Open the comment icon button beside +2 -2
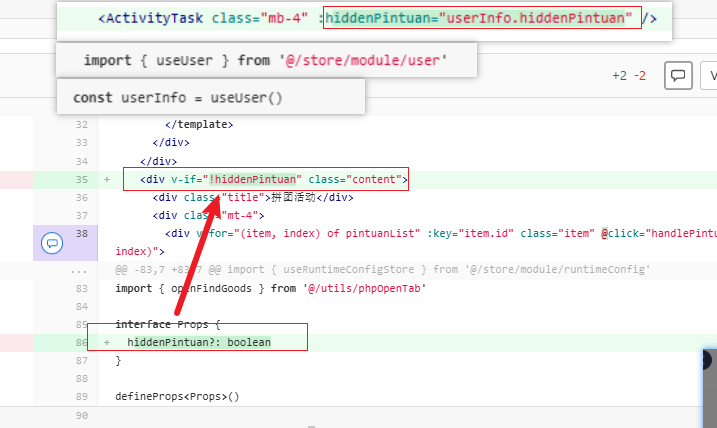The width and height of the screenshot is (717, 428). pos(678,75)
